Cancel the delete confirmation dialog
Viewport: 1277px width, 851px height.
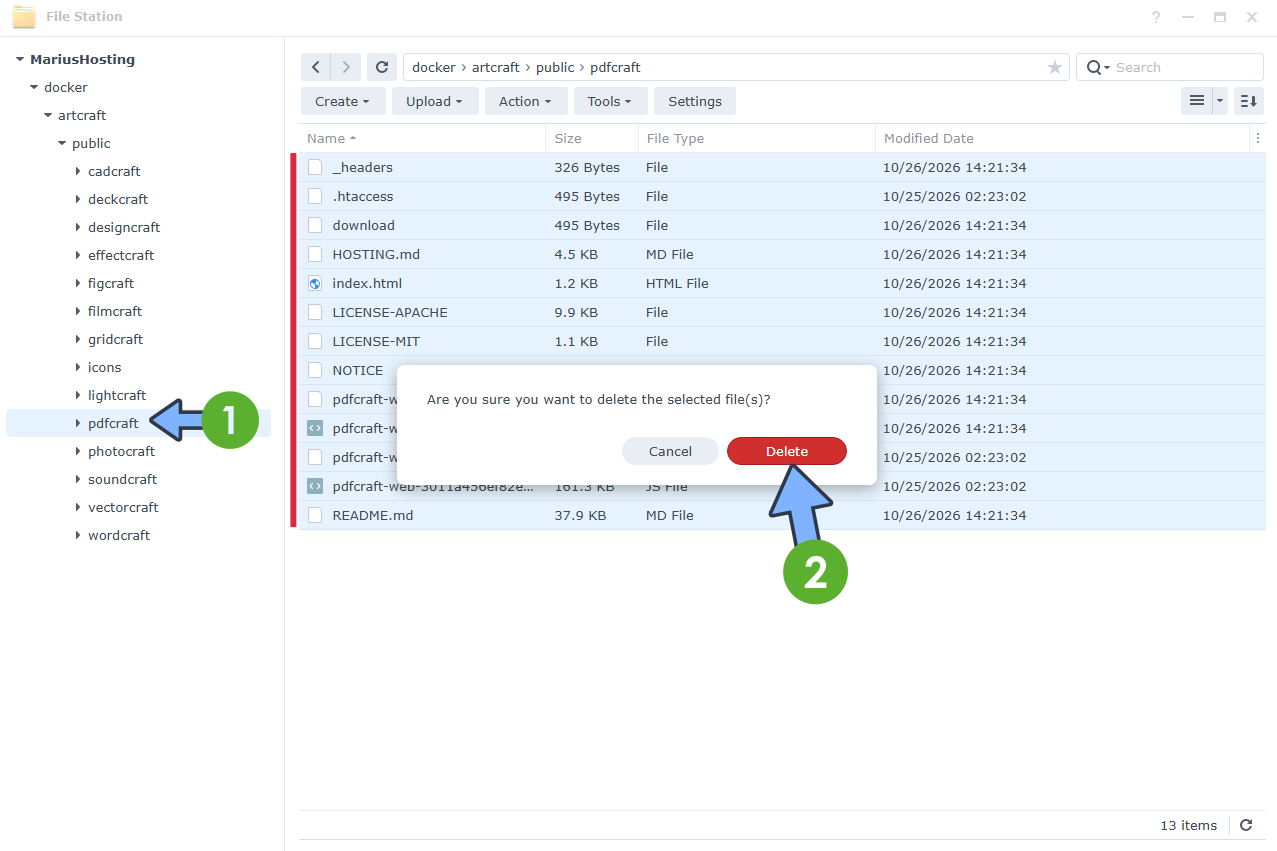tap(670, 451)
